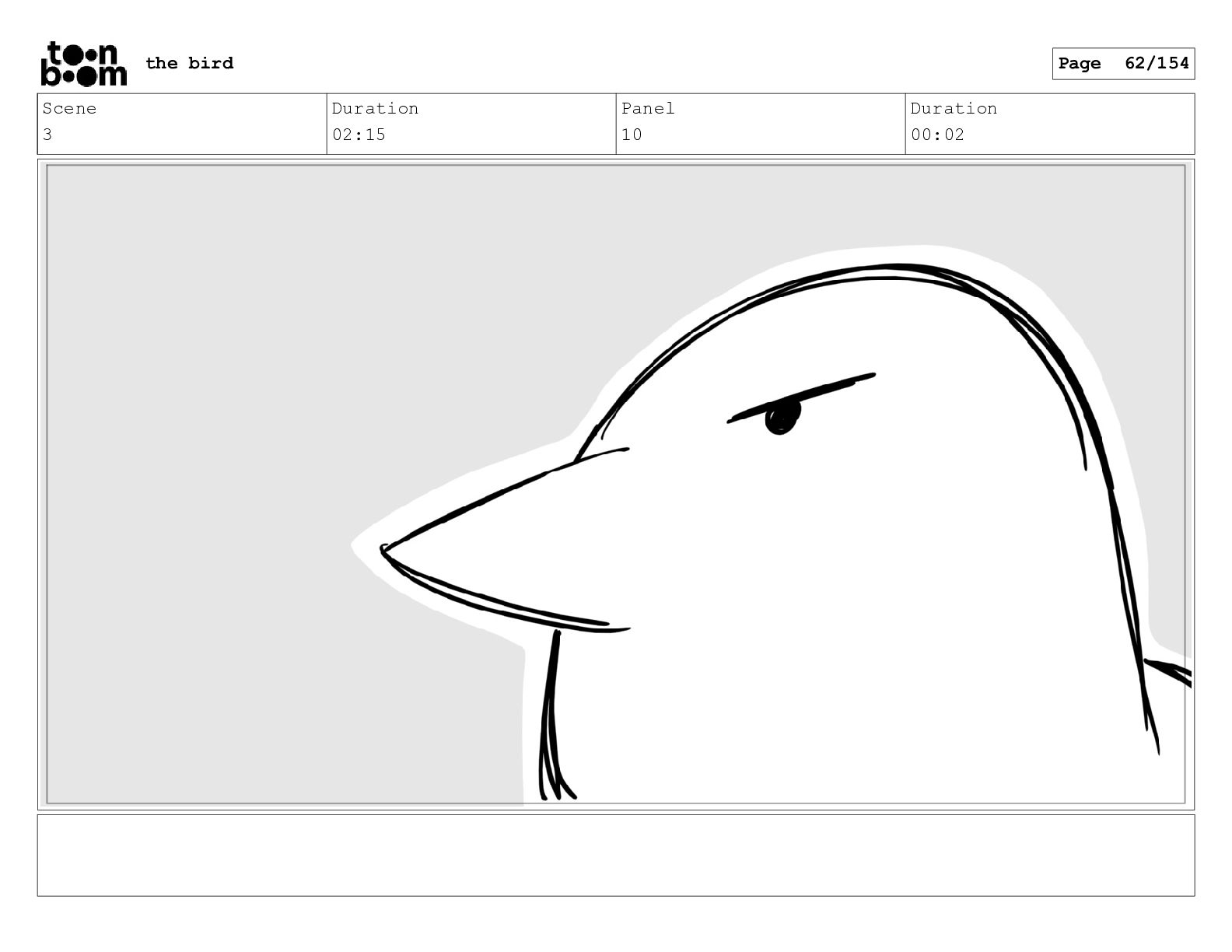Select panel number 10
This screenshot has width=1232, height=952.
[x=632, y=135]
